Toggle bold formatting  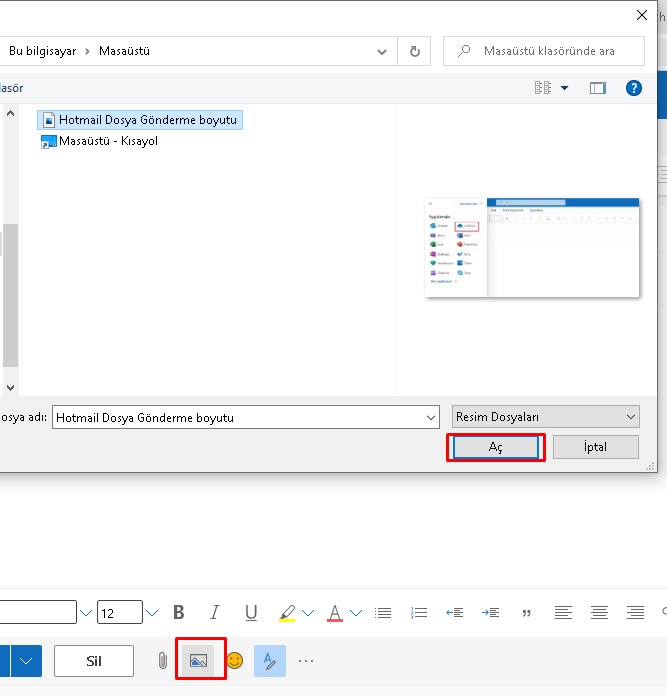point(179,612)
